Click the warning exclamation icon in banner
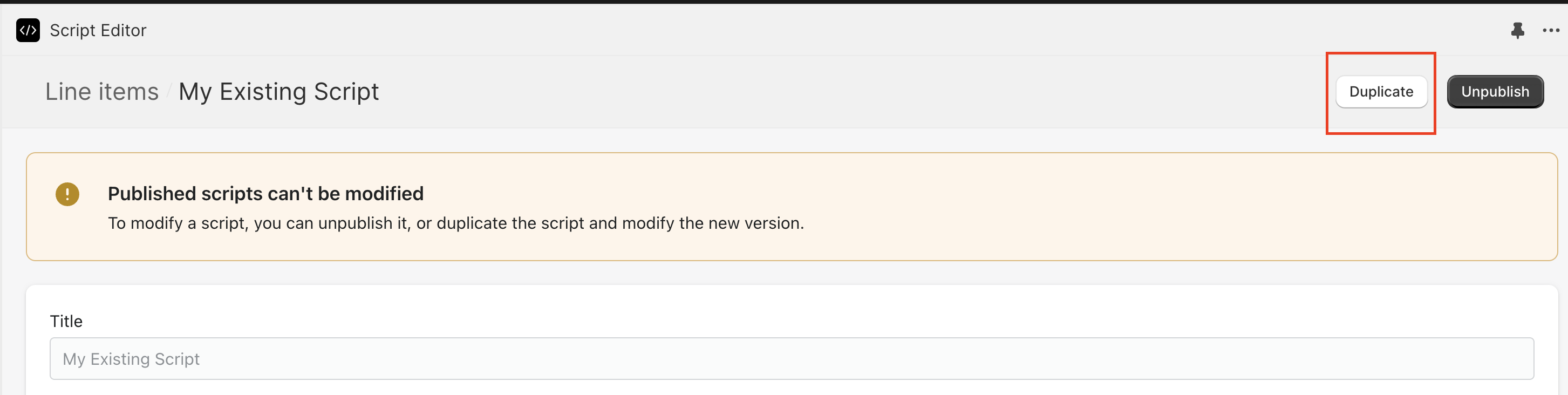1568x395 pixels. tap(67, 195)
